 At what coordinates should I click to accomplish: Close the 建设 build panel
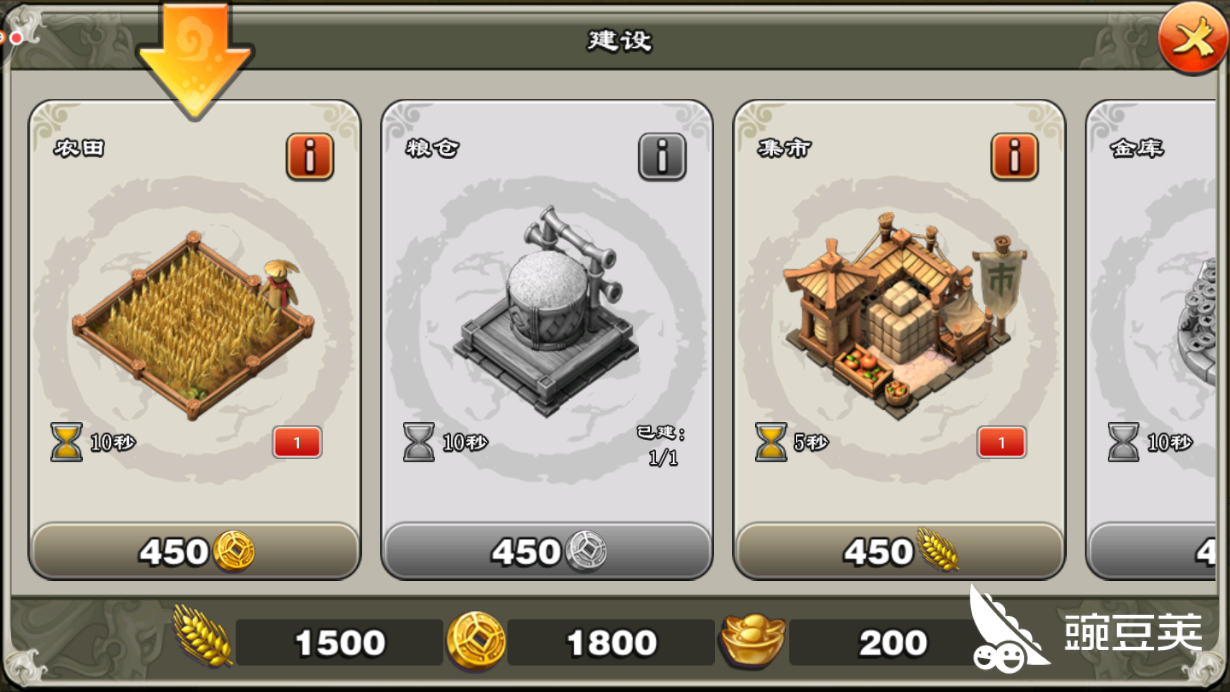point(1191,40)
